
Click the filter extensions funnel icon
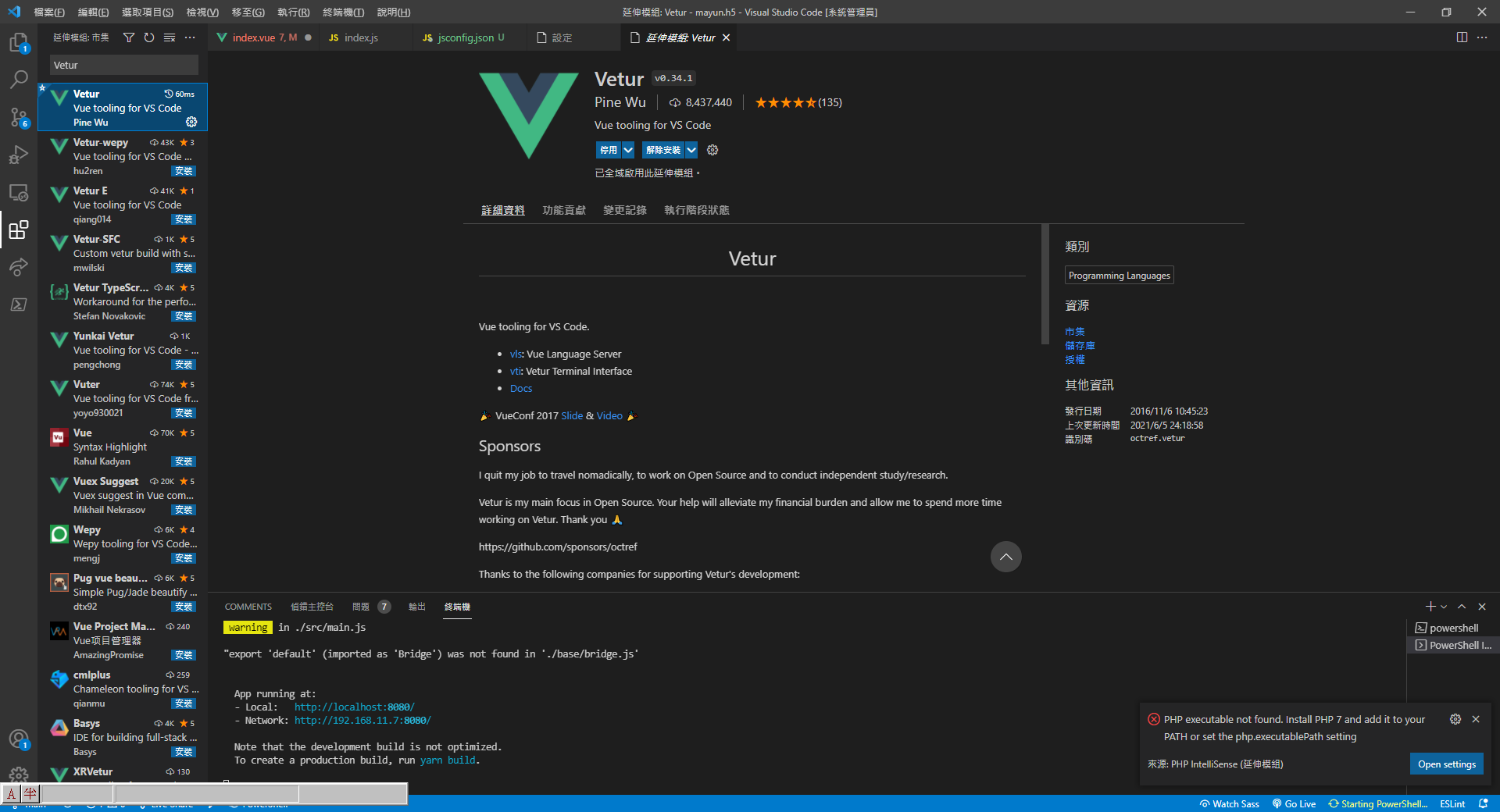click(129, 37)
